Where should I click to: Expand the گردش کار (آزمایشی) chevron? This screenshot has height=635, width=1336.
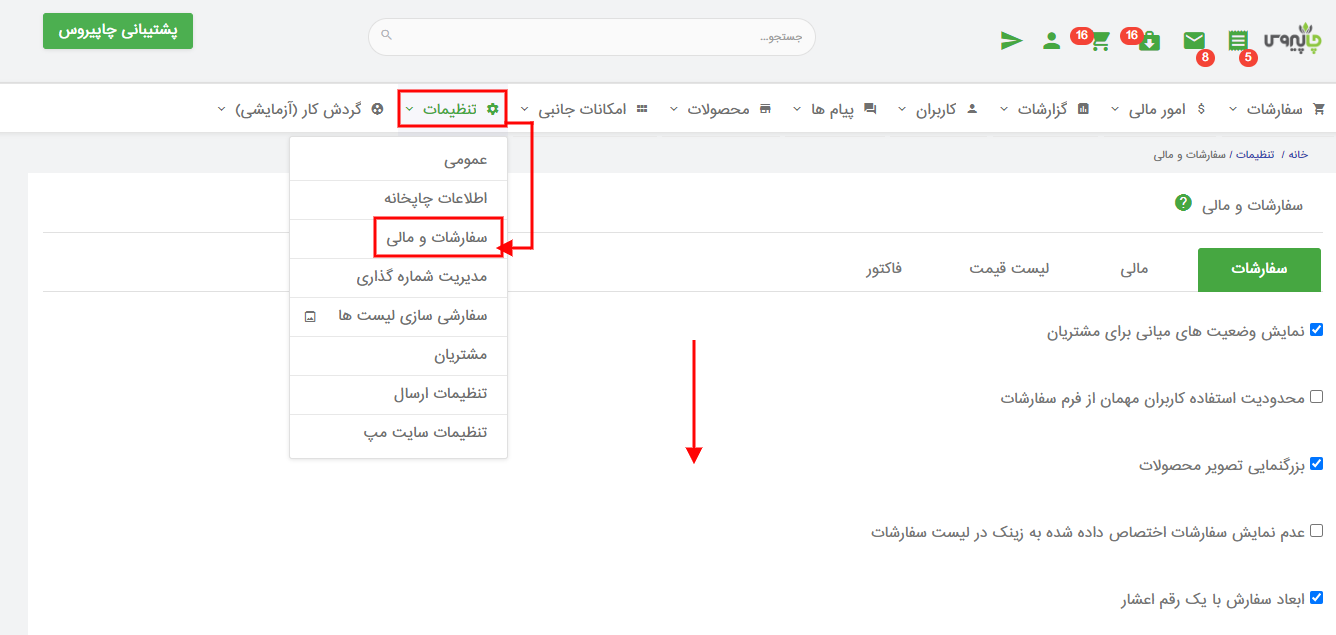pos(221,108)
